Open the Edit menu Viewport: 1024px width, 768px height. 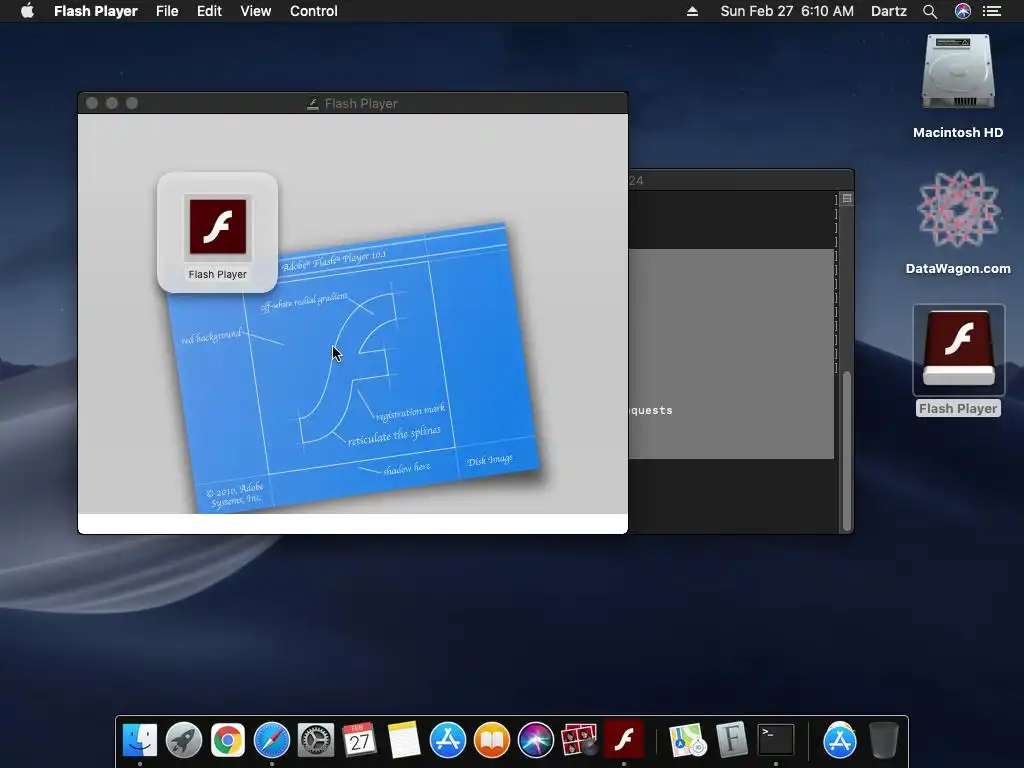point(209,11)
